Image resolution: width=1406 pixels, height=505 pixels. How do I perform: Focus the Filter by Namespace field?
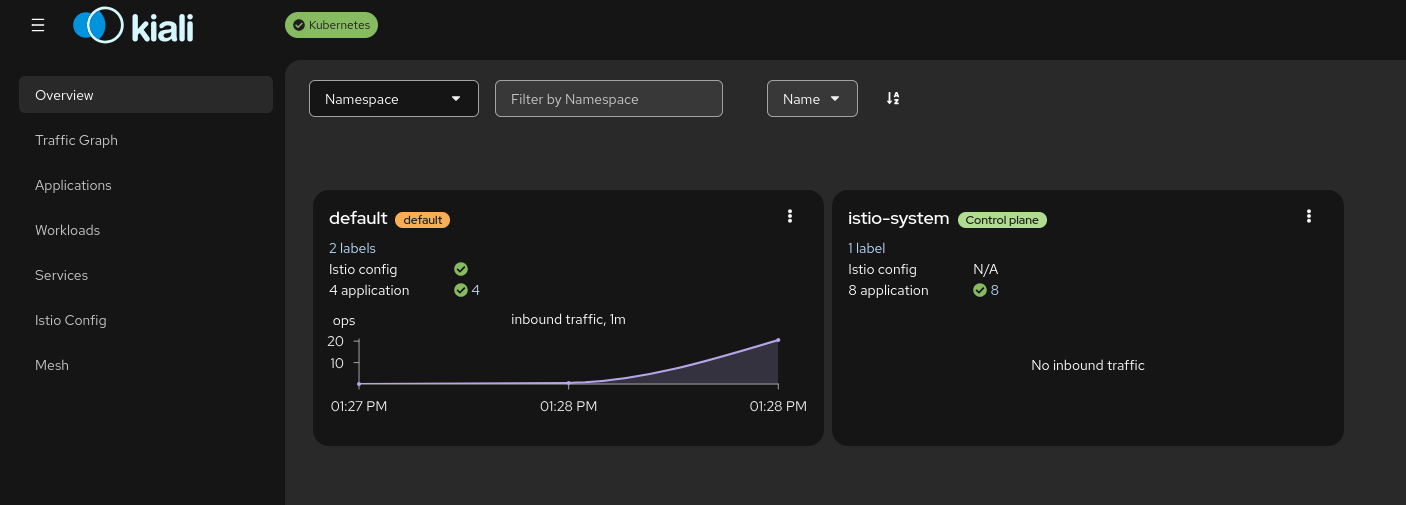(x=609, y=99)
